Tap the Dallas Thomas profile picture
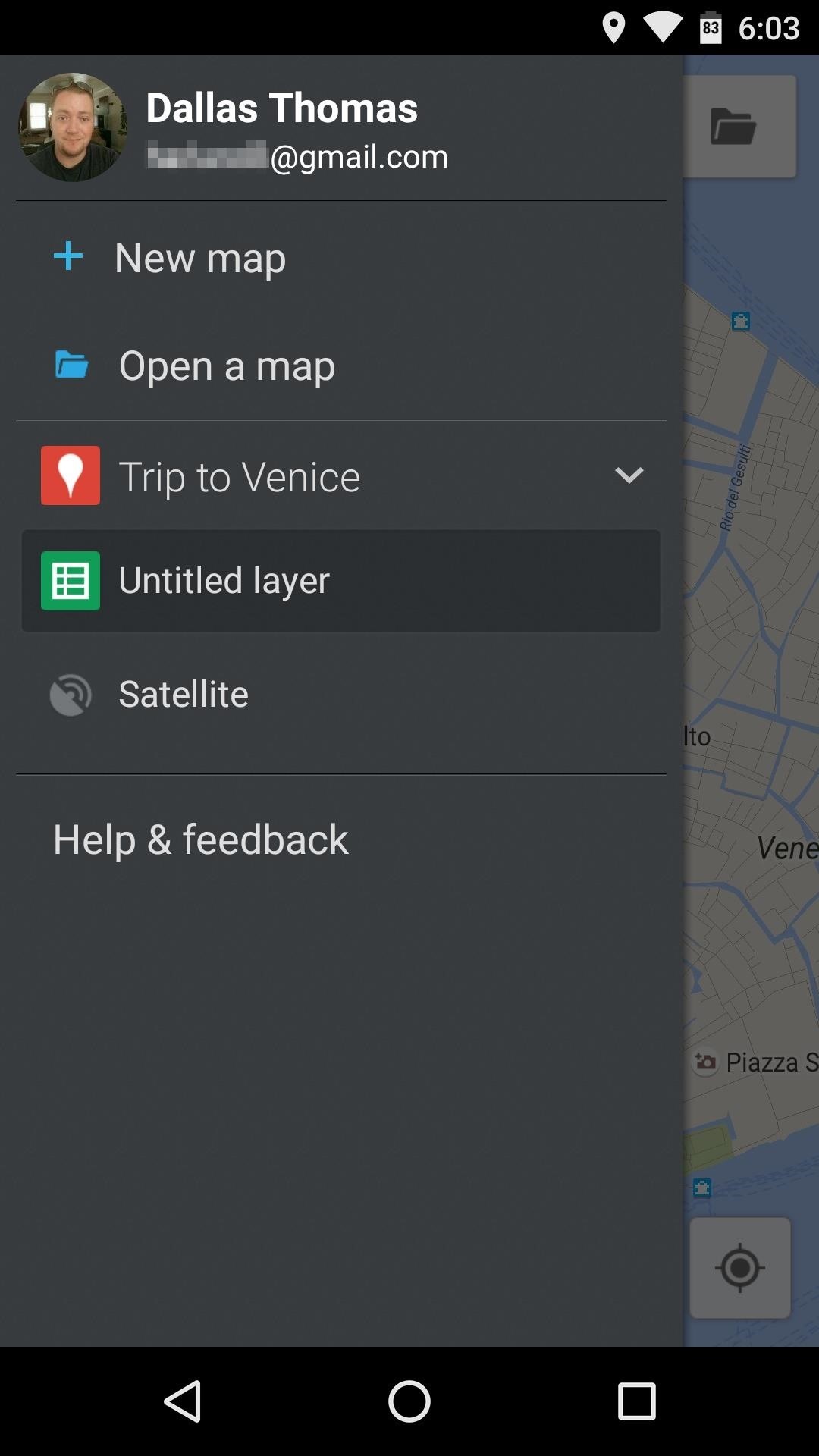Viewport: 819px width, 1456px height. pyautogui.click(x=73, y=127)
